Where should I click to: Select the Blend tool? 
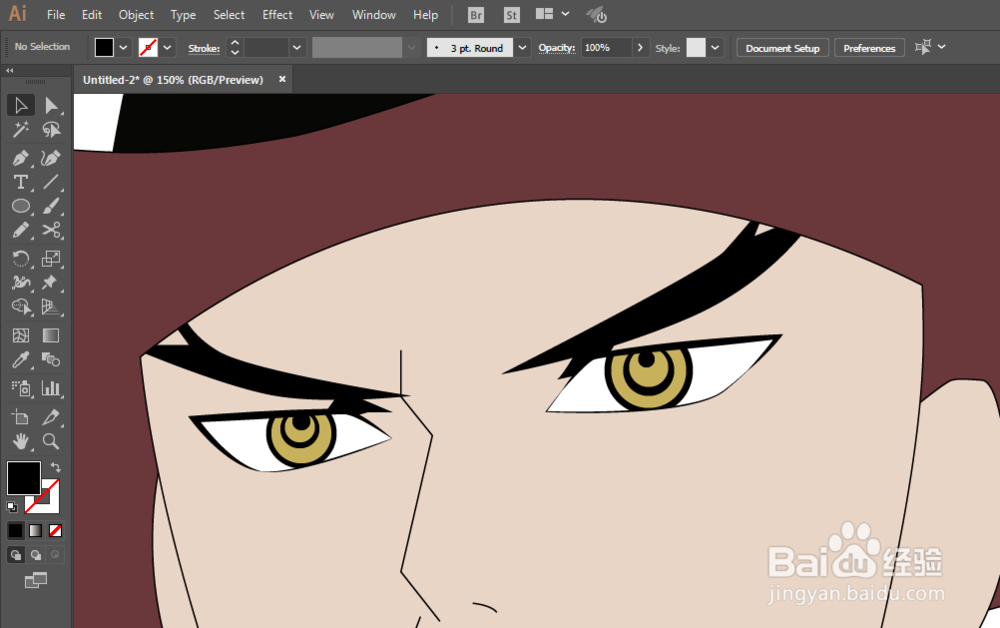(x=51, y=360)
